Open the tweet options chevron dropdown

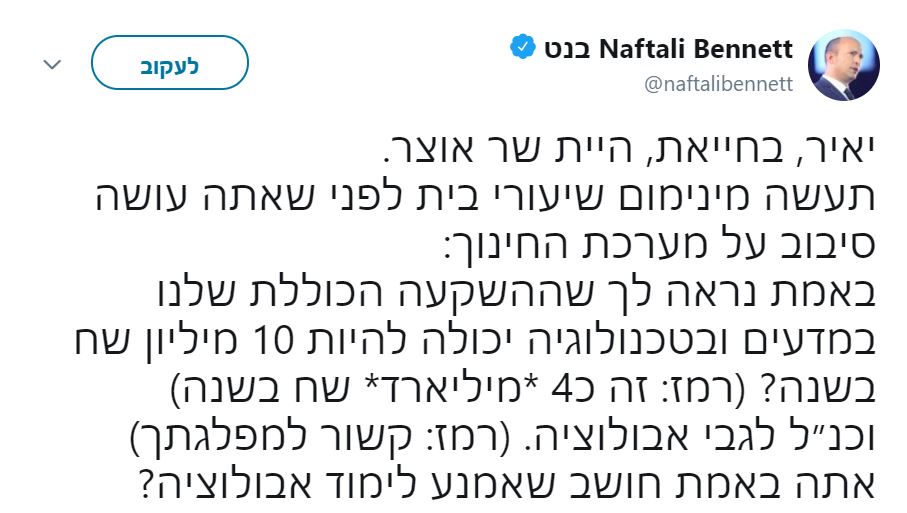[x=52, y=64]
